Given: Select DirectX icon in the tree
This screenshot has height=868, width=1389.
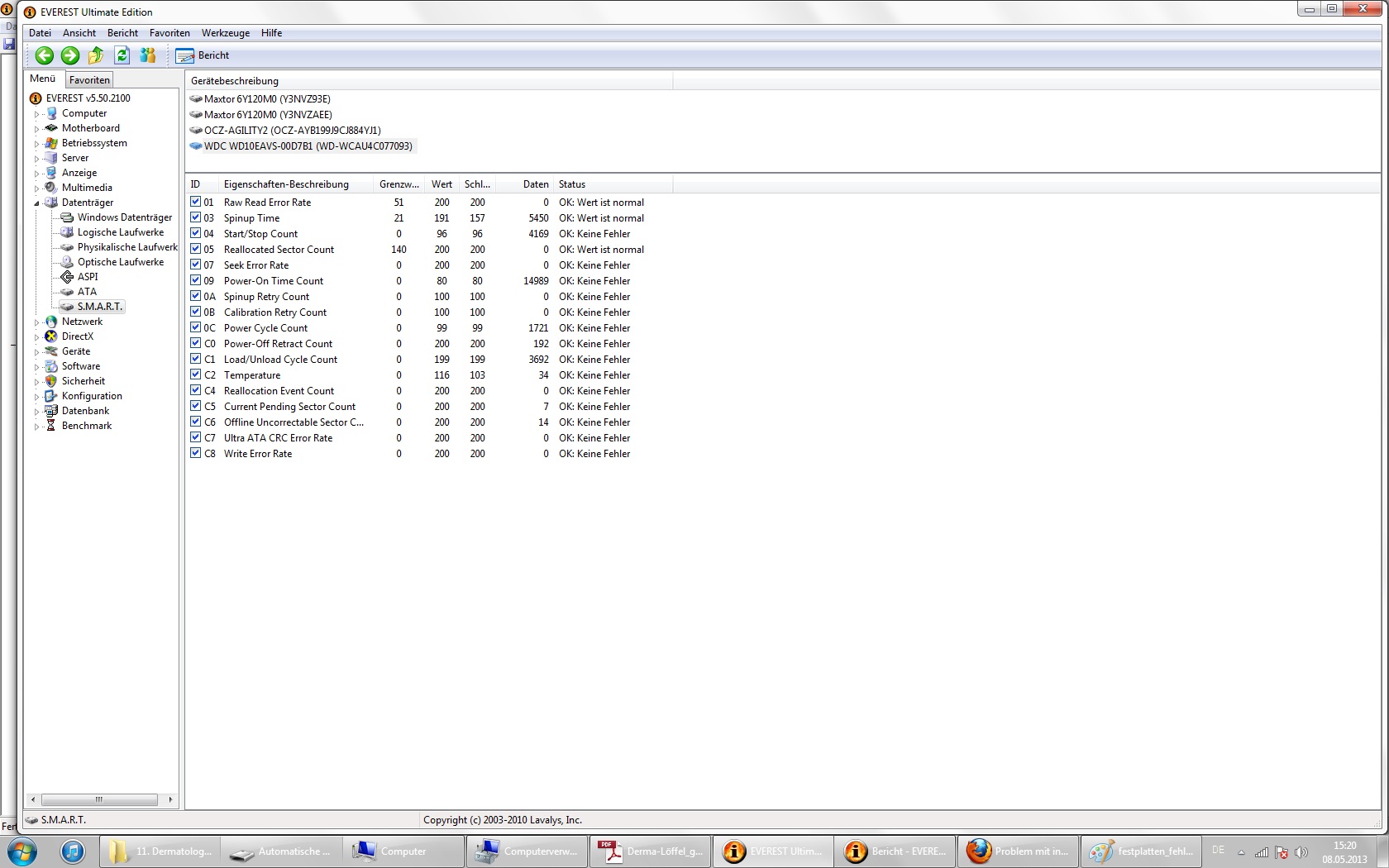Looking at the screenshot, I should [x=52, y=336].
